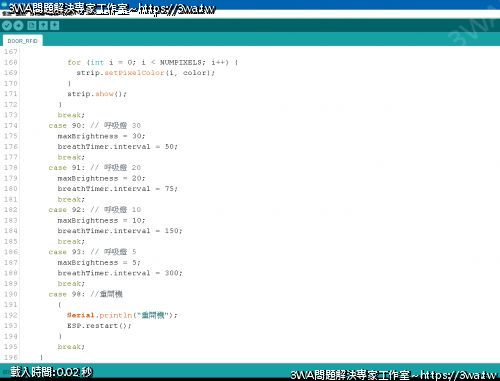
Task: Click the Serial.println statement
Action: coord(122,315)
